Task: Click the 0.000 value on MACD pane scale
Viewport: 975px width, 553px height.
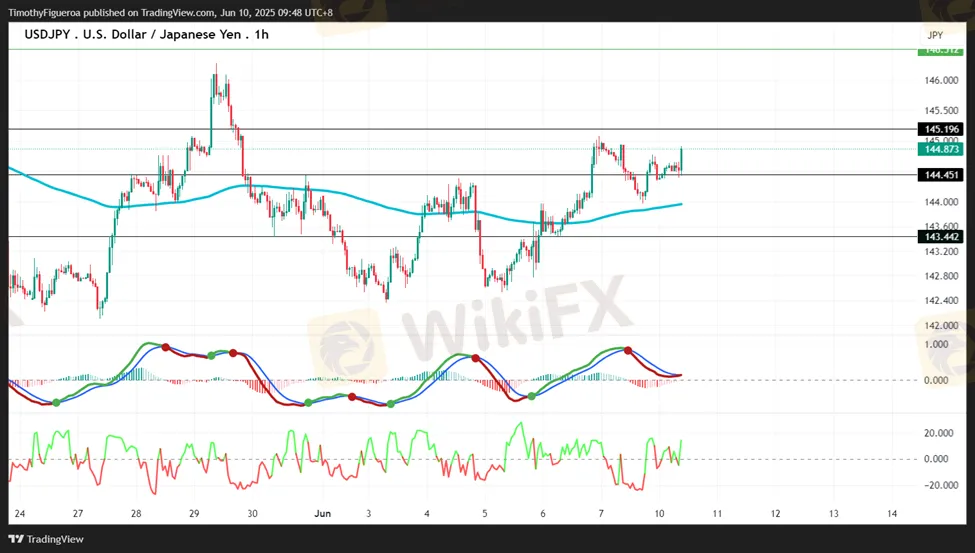Action: point(936,380)
